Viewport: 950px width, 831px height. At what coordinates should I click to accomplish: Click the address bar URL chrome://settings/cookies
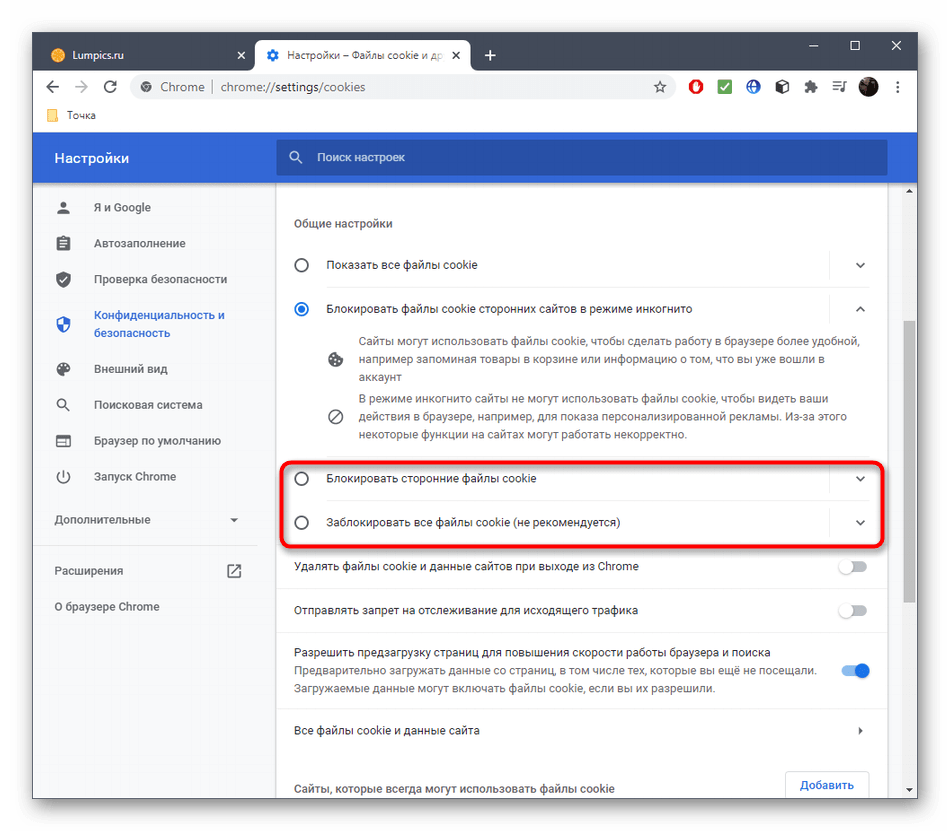pos(293,87)
